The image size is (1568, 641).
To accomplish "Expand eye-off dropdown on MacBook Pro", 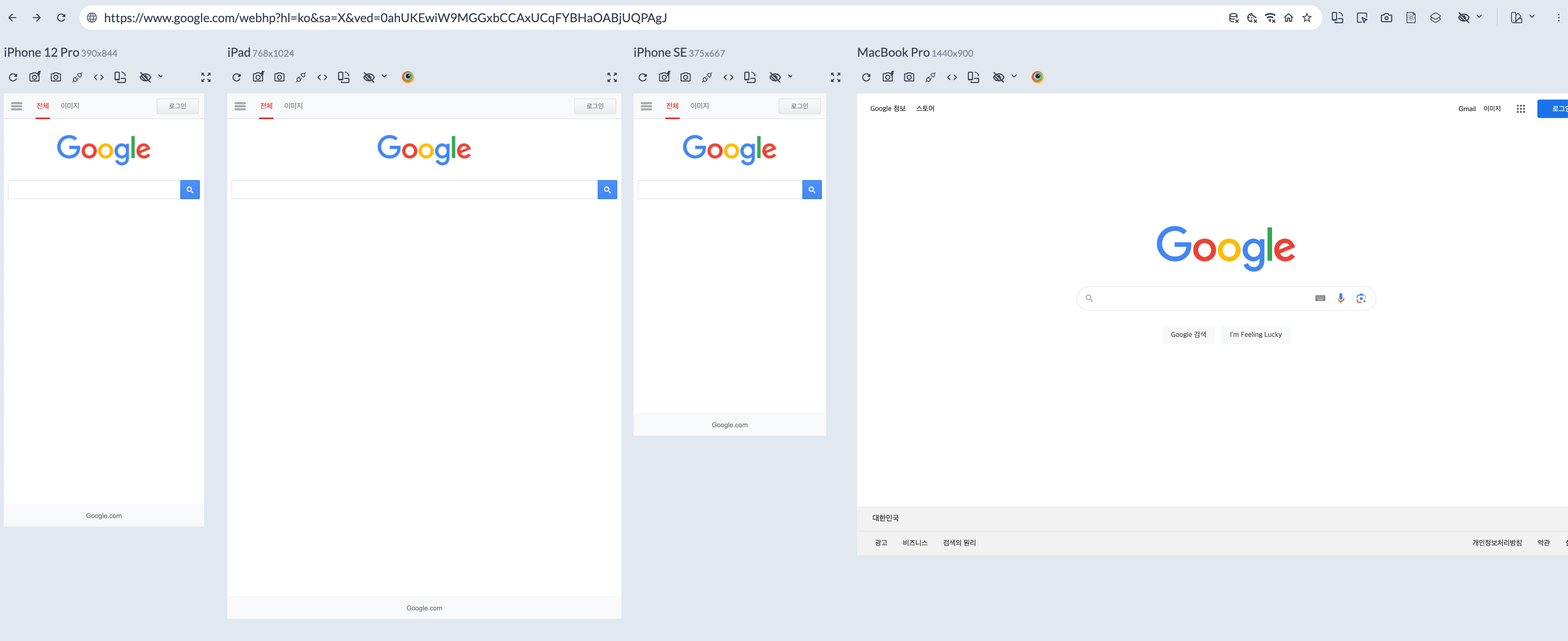I will tap(1014, 76).
